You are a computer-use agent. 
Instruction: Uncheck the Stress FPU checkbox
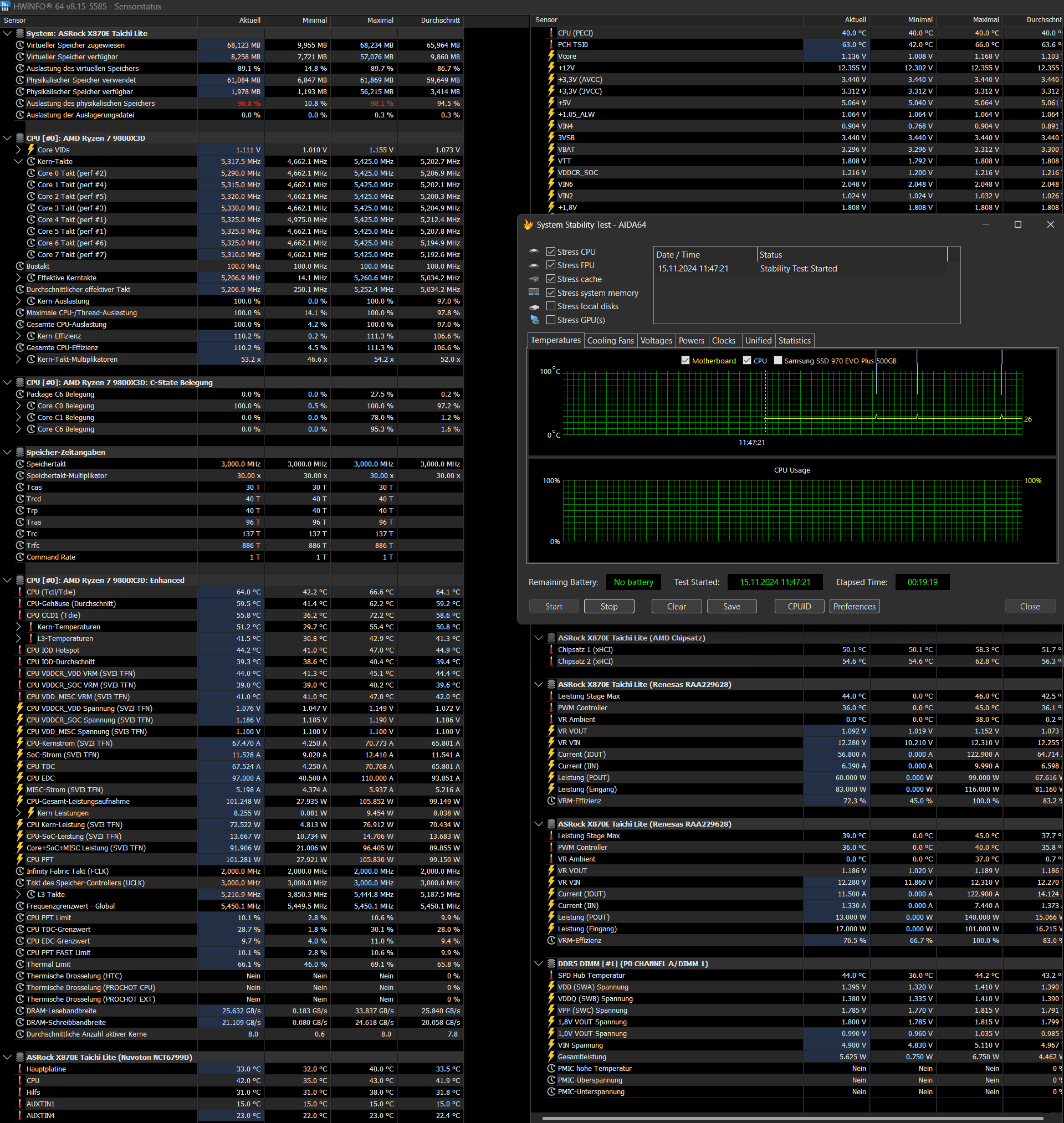[x=551, y=265]
